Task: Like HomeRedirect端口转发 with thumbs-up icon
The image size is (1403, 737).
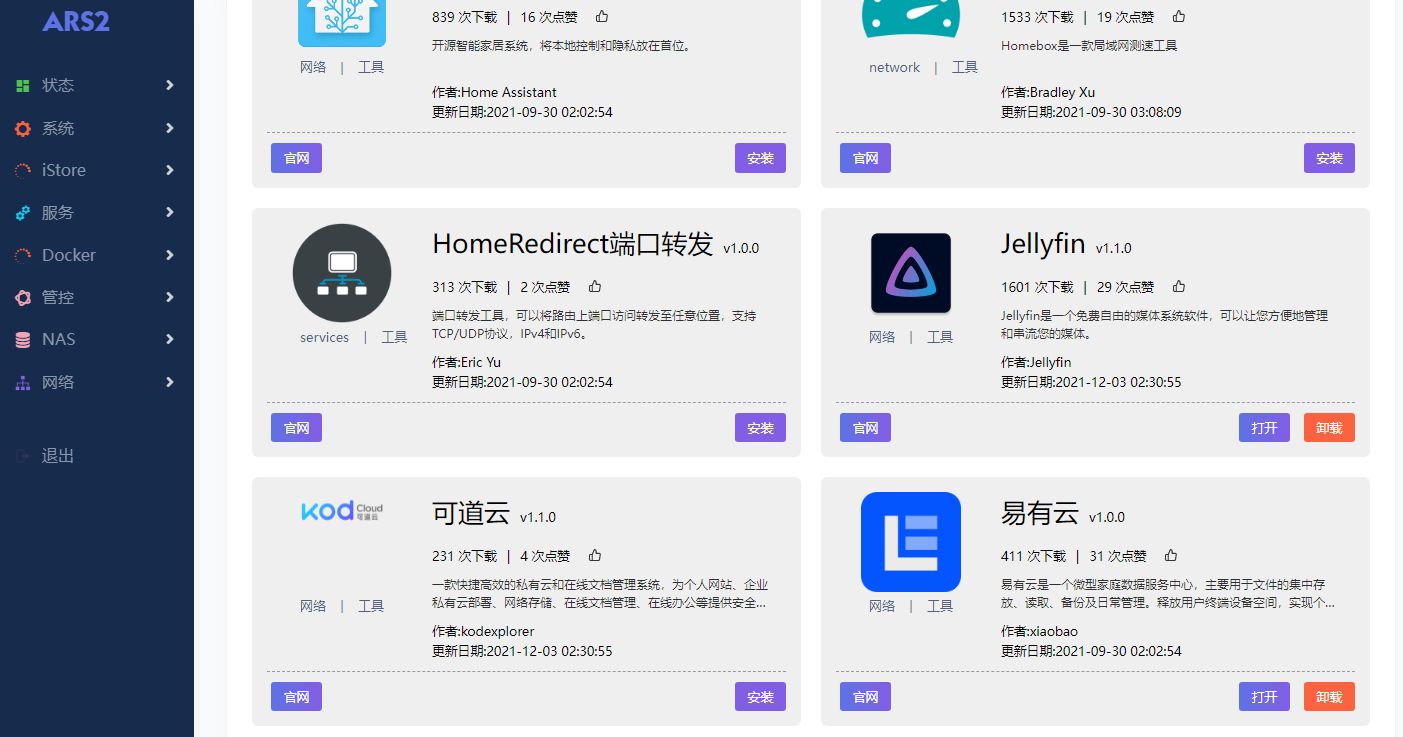Action: 595,286
